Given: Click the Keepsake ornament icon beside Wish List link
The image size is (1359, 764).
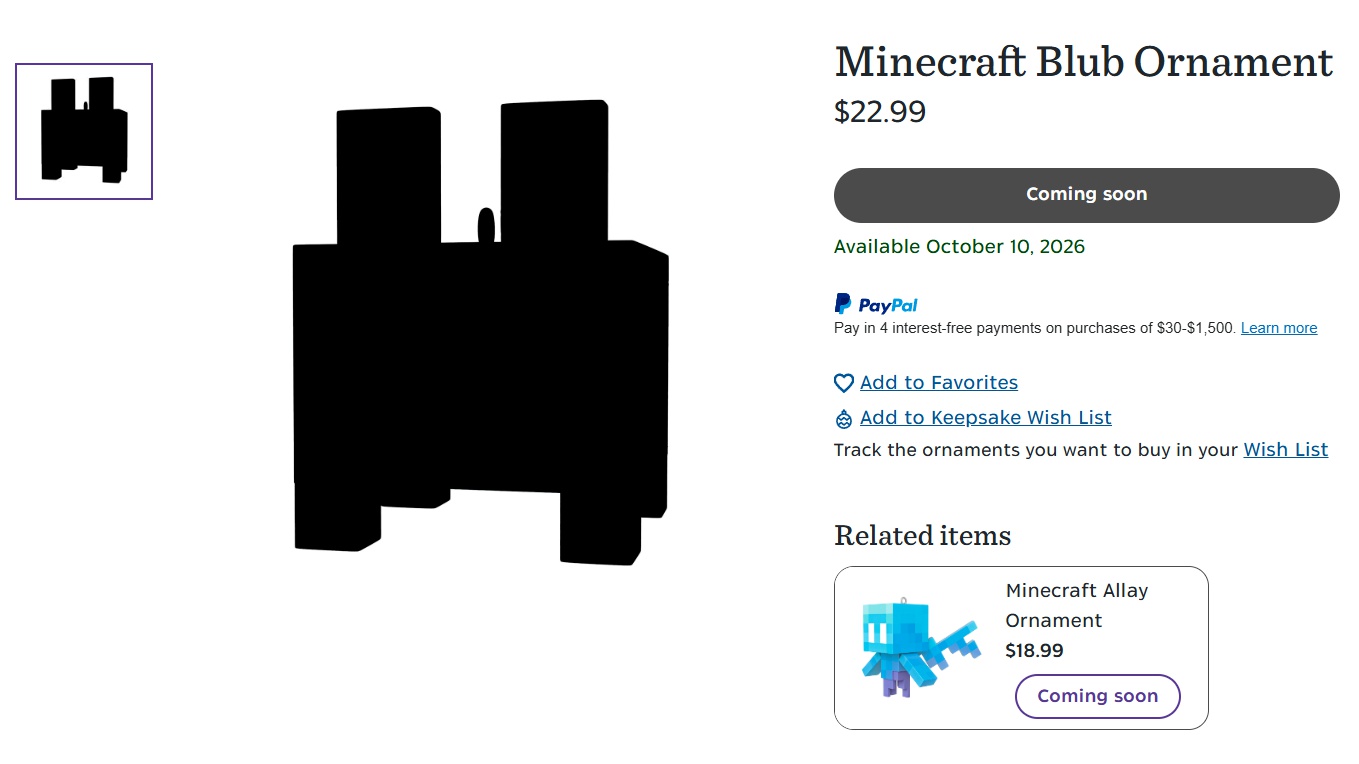Looking at the screenshot, I should pyautogui.click(x=844, y=419).
